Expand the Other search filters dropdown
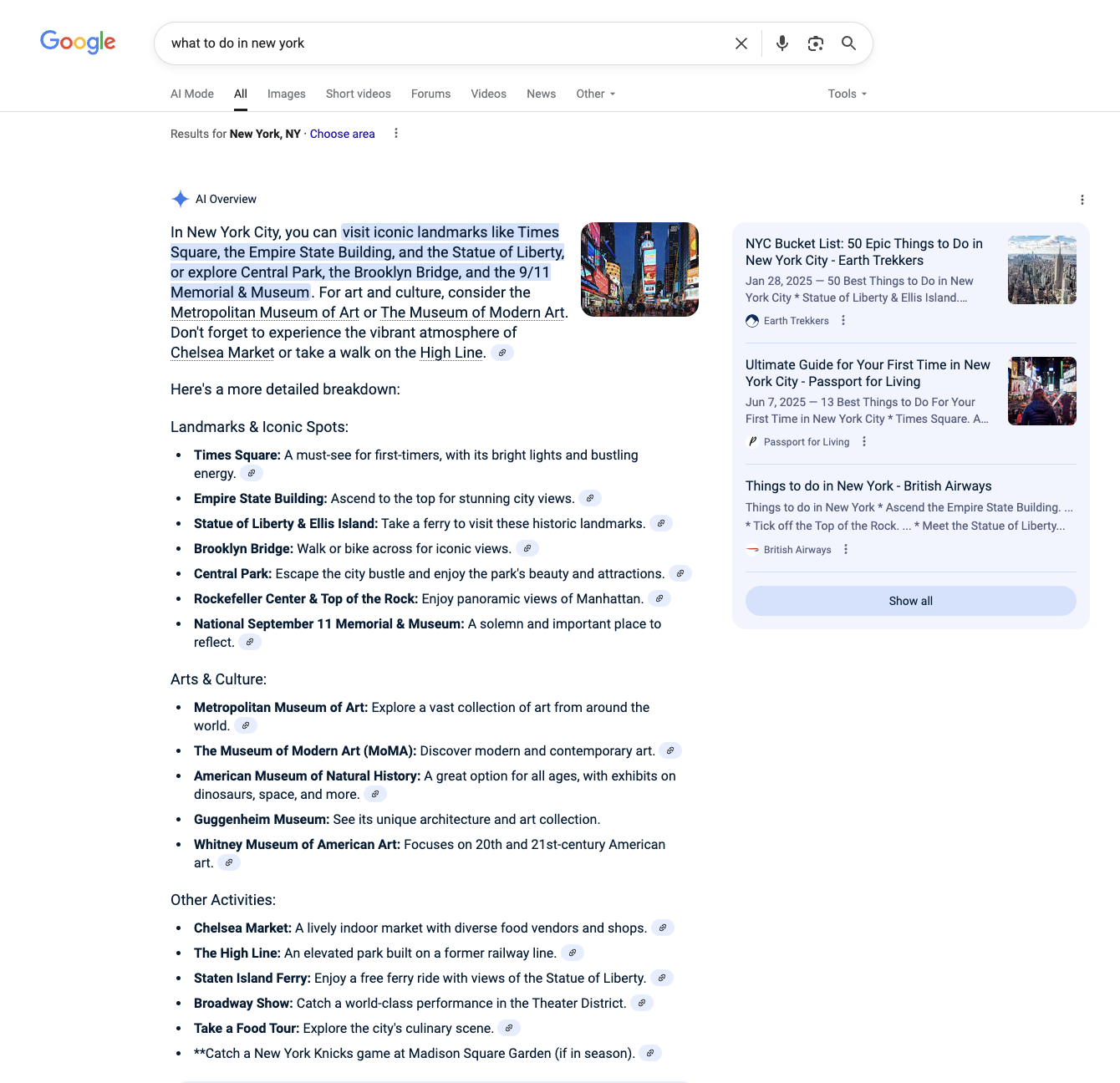 pos(595,94)
